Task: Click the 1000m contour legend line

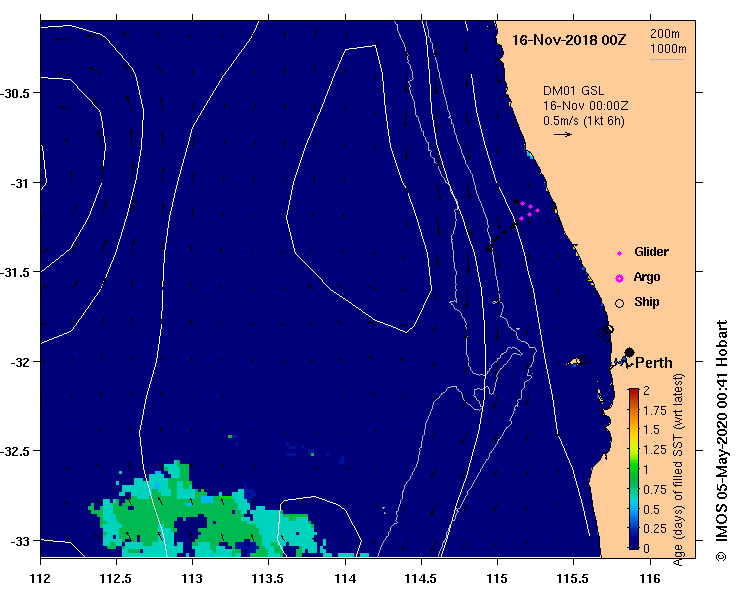Action: [x=666, y=59]
